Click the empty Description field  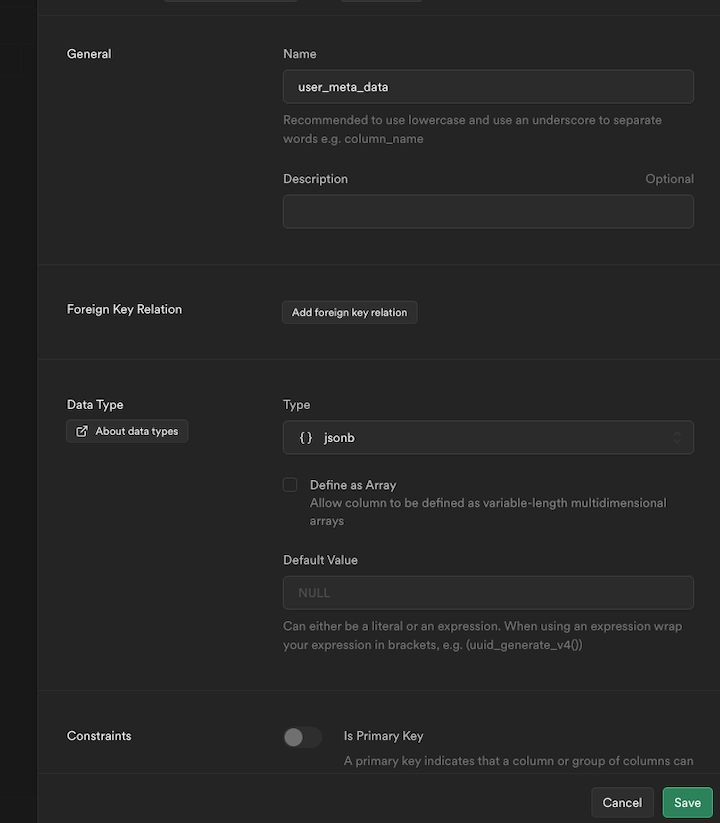pos(488,211)
